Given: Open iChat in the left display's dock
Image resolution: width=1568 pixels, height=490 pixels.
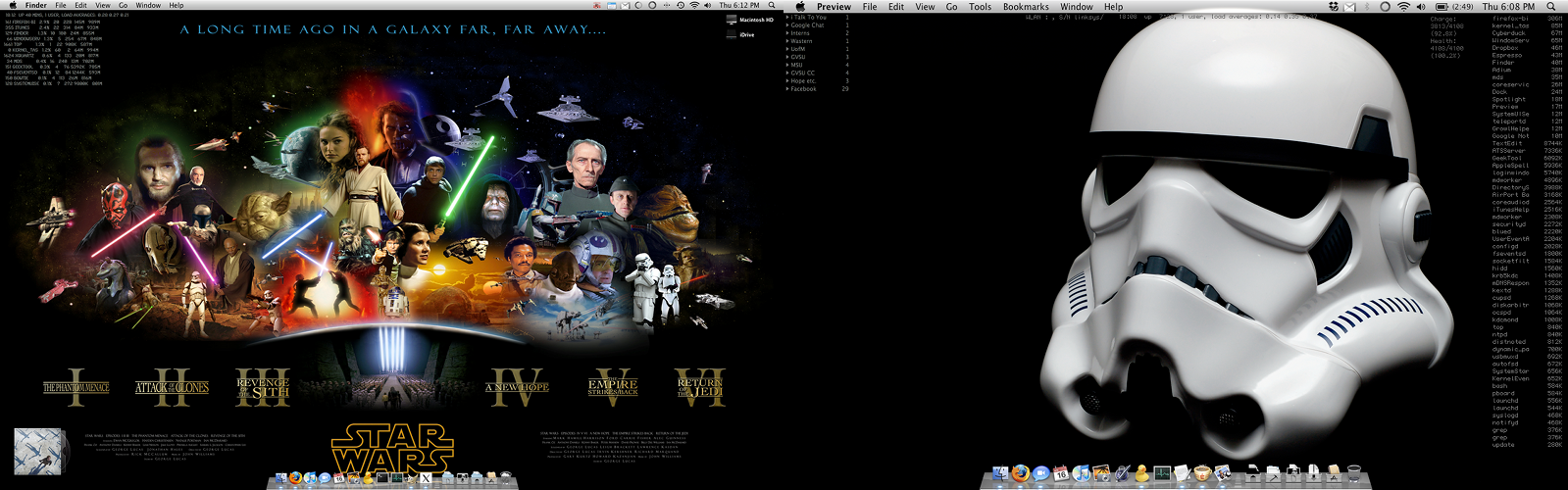Looking at the screenshot, I should [x=325, y=478].
